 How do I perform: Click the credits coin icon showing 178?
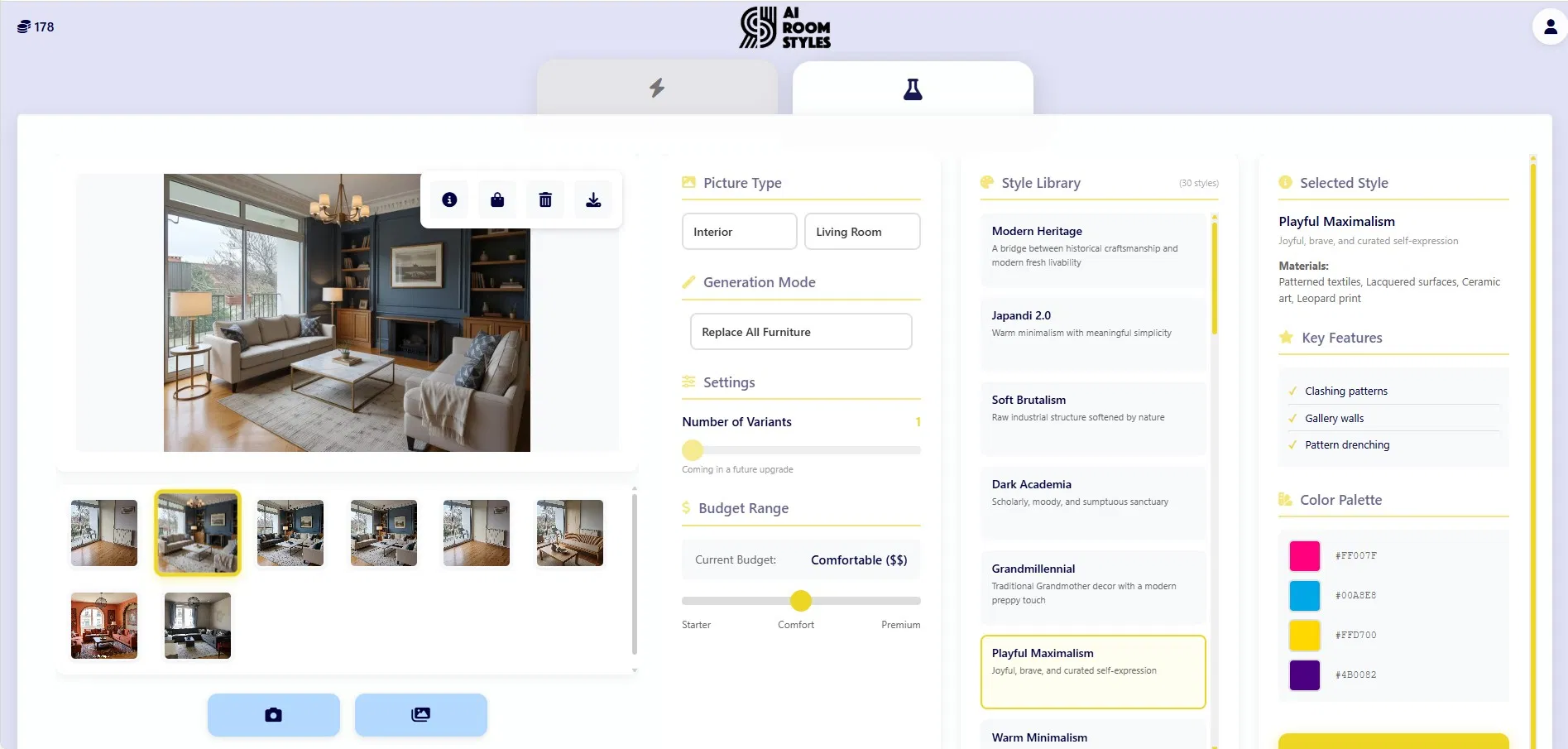click(24, 26)
